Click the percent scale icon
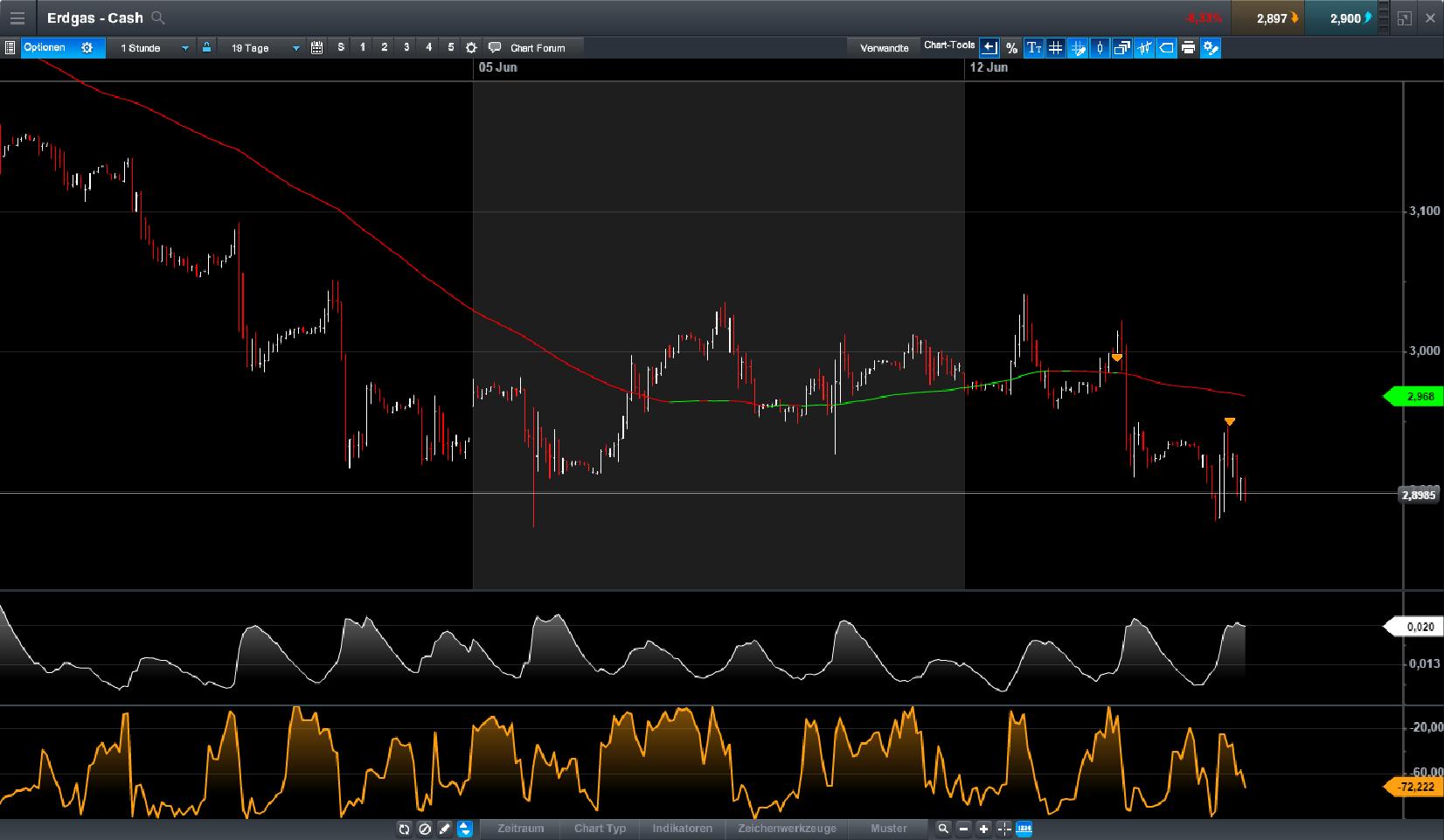This screenshot has height=840, width=1444. (1011, 48)
